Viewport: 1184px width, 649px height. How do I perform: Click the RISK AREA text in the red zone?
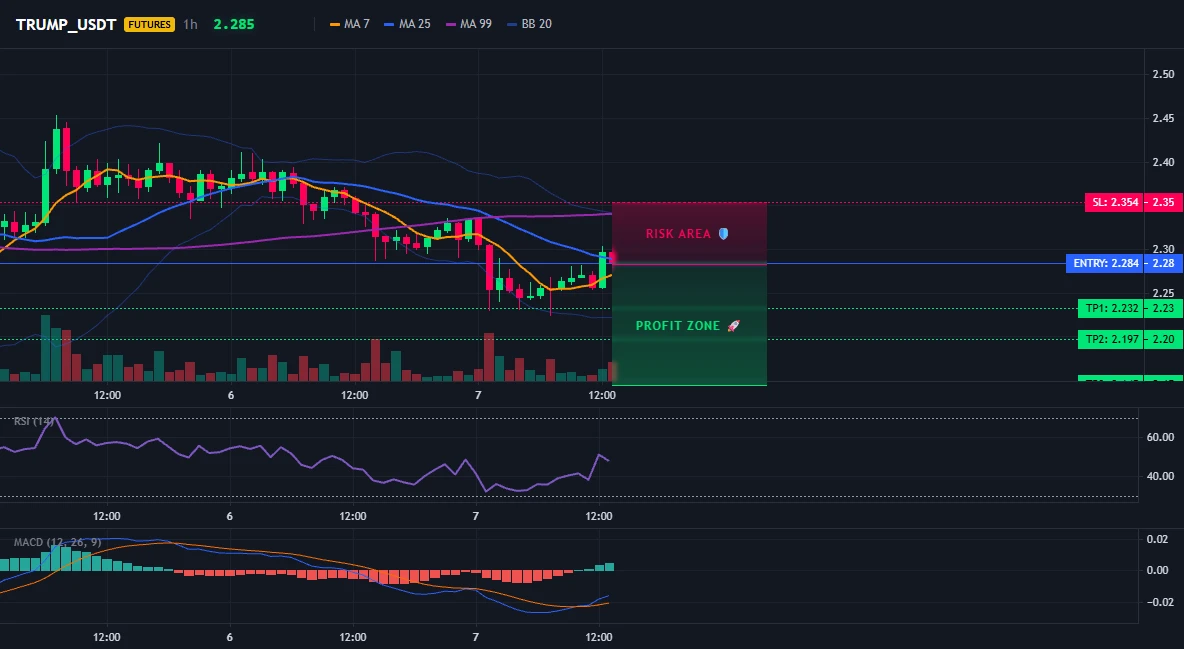pyautogui.click(x=678, y=233)
